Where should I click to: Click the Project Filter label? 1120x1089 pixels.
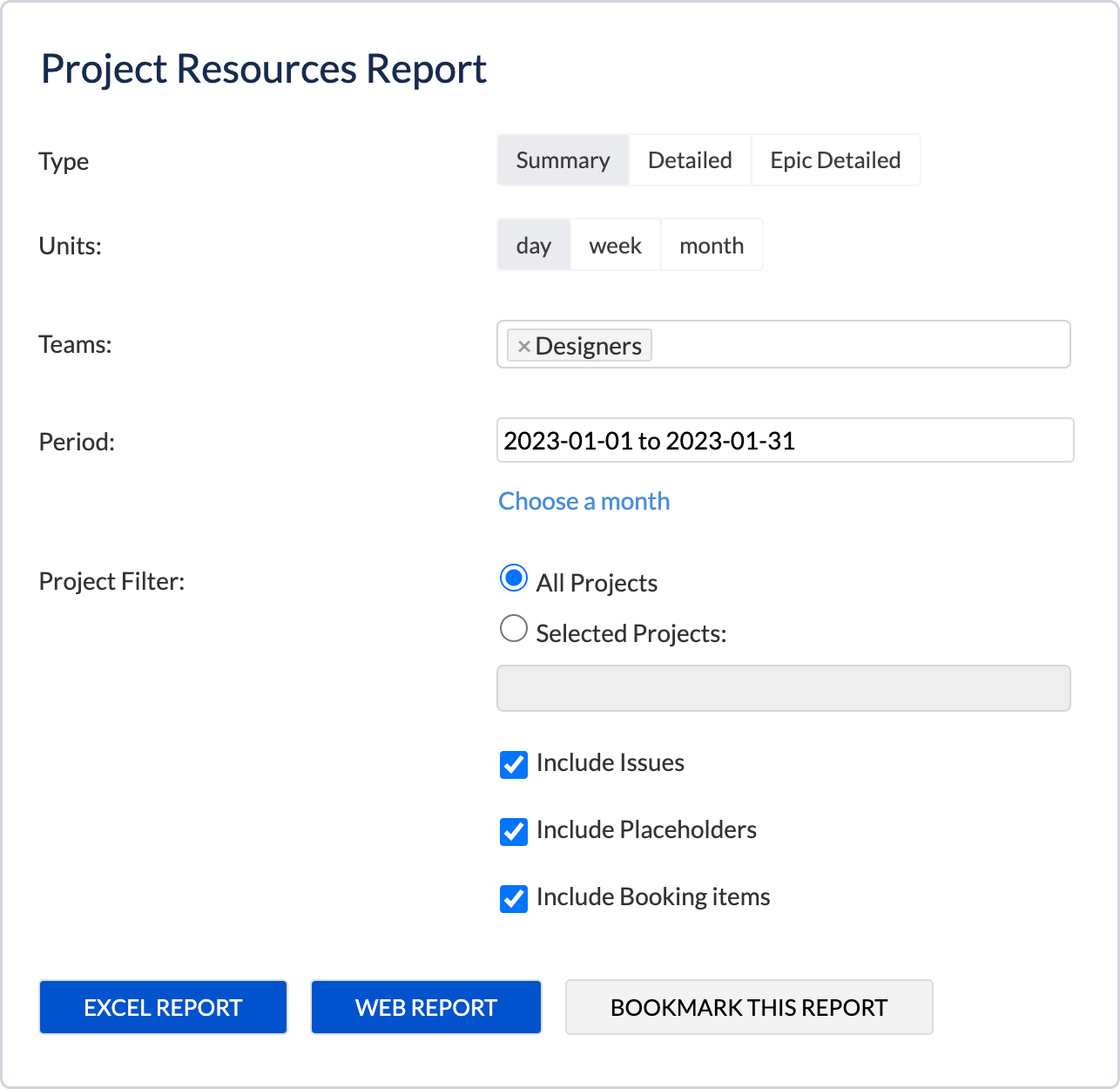111,582
